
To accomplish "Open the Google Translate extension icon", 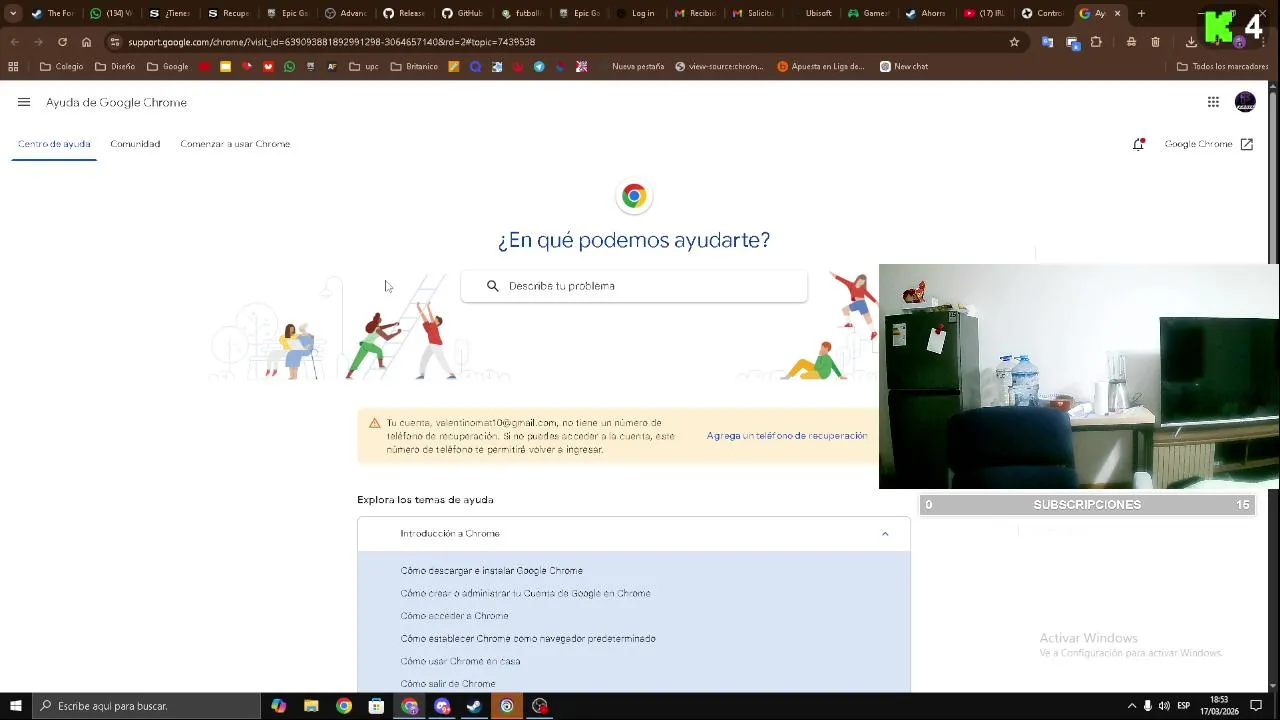I will coord(1047,42).
